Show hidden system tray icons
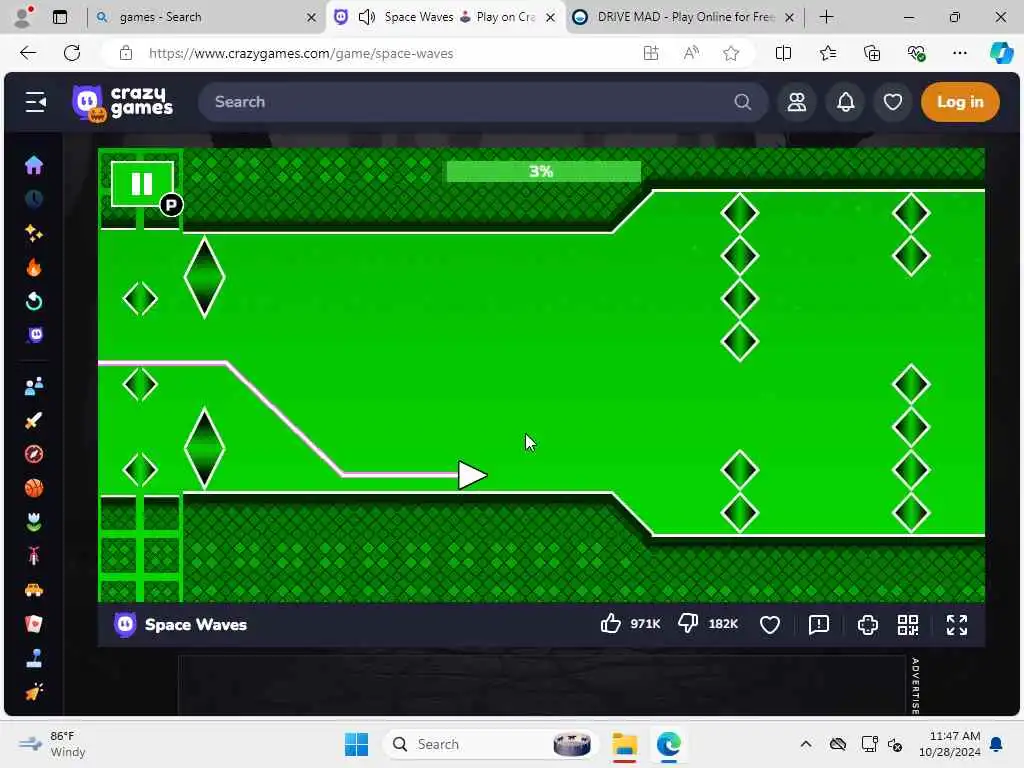1024x768 pixels. click(806, 744)
